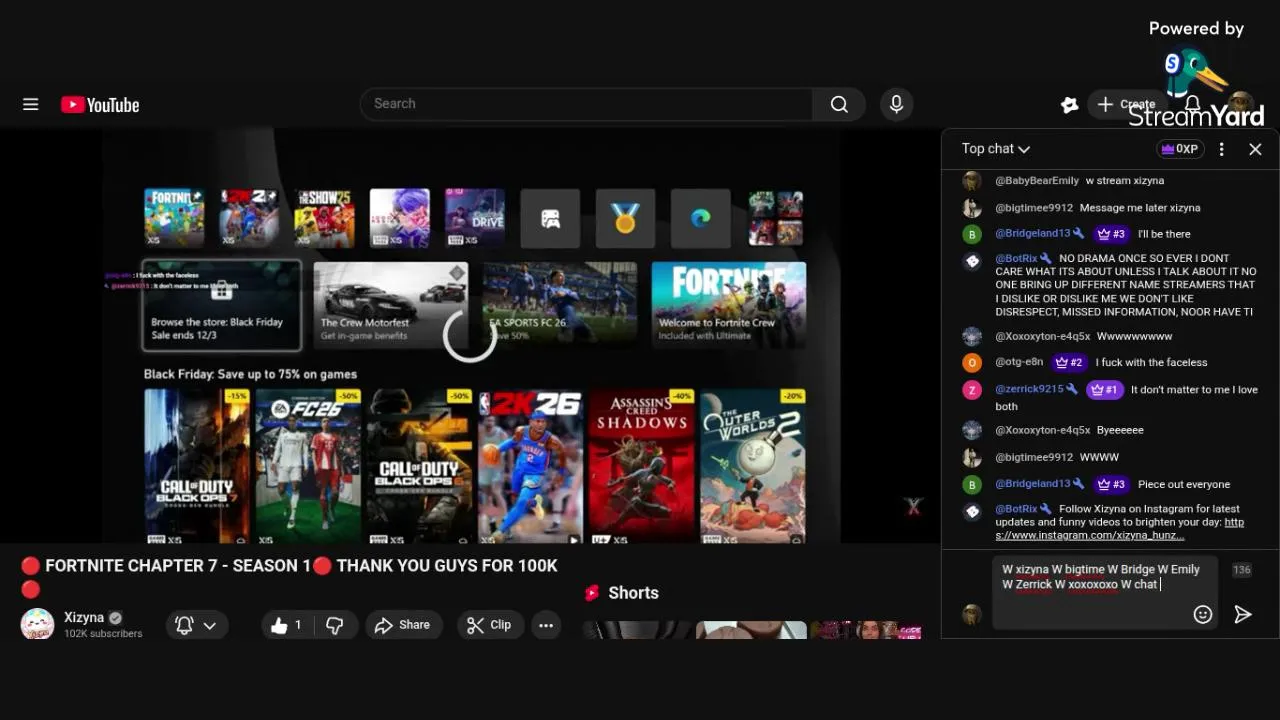Send the chat message arrow
1280x720 pixels.
pos(1242,614)
